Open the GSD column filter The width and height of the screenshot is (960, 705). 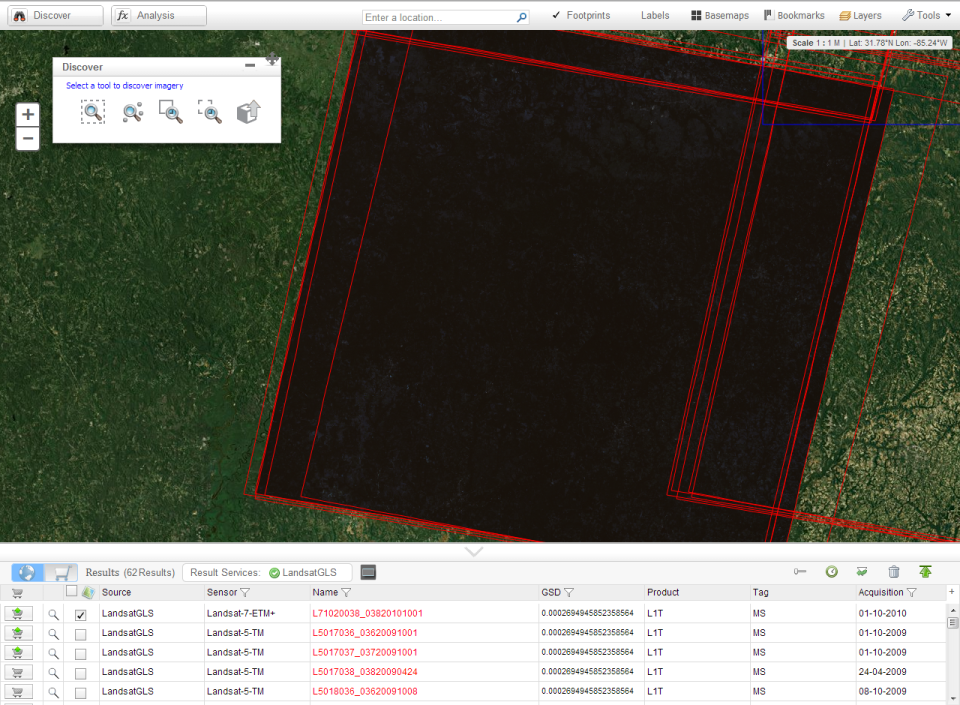[569, 592]
